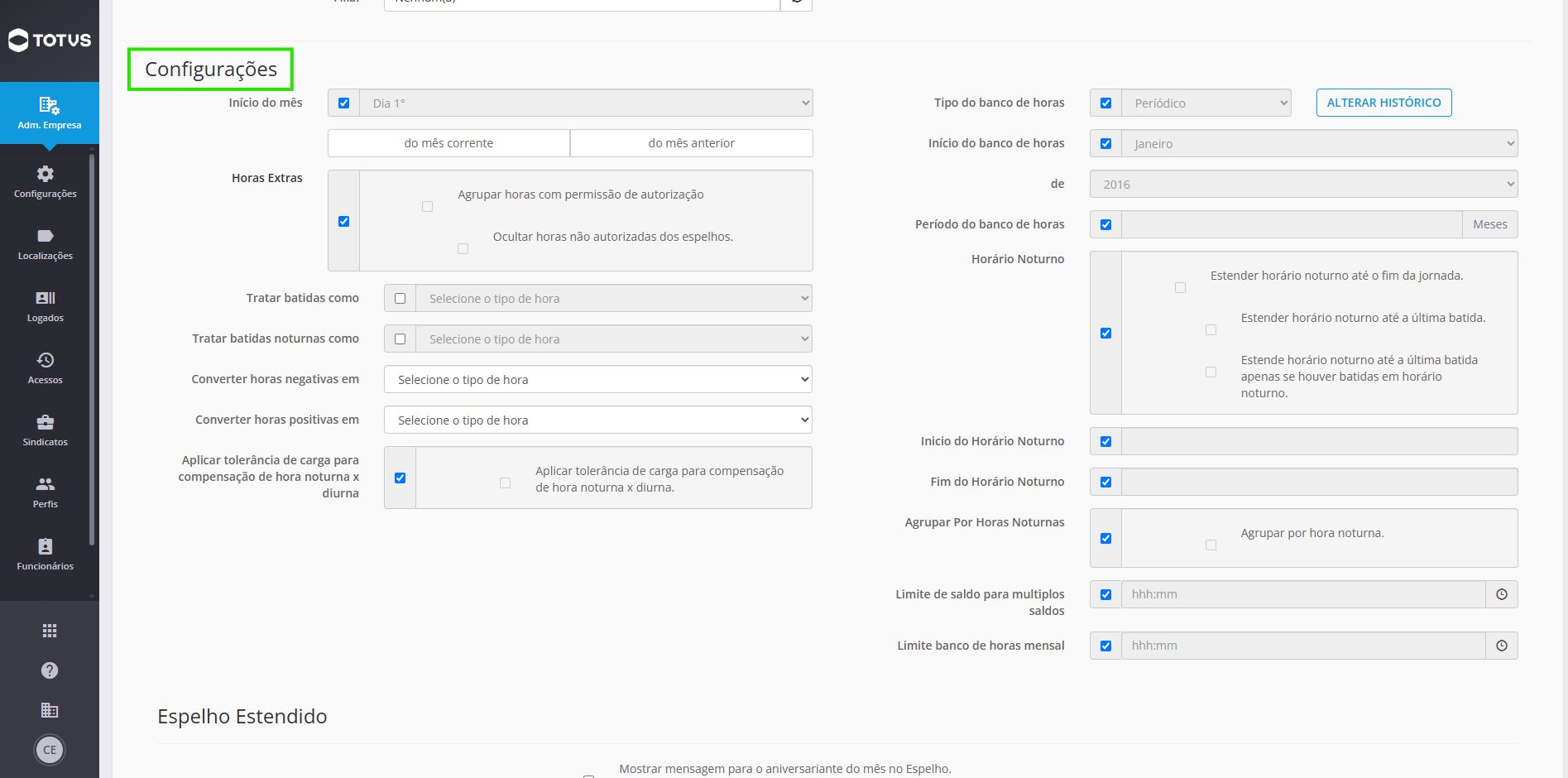Viewport: 1568px width, 778px height.
Task: Open Tratar batidas noturnas como dropdown
Action: [614, 339]
